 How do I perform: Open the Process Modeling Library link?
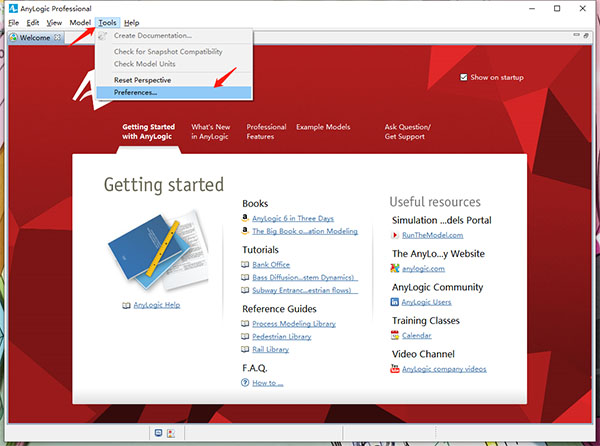[294, 324]
